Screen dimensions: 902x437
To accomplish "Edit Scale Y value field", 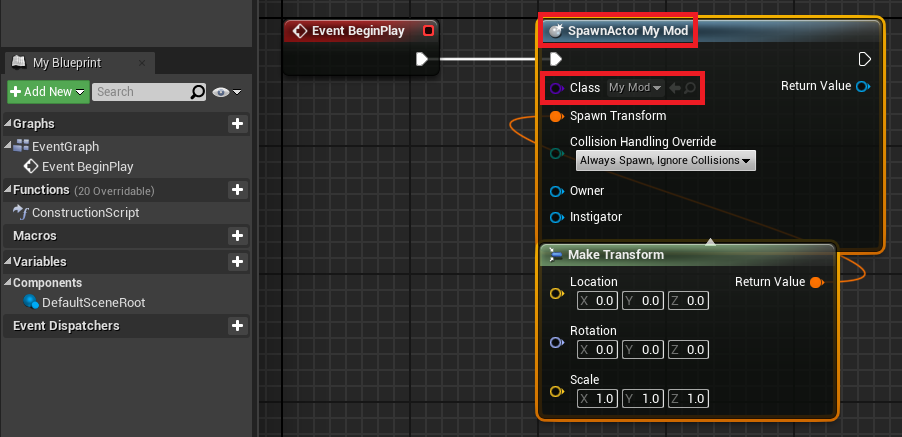I will click(643, 398).
